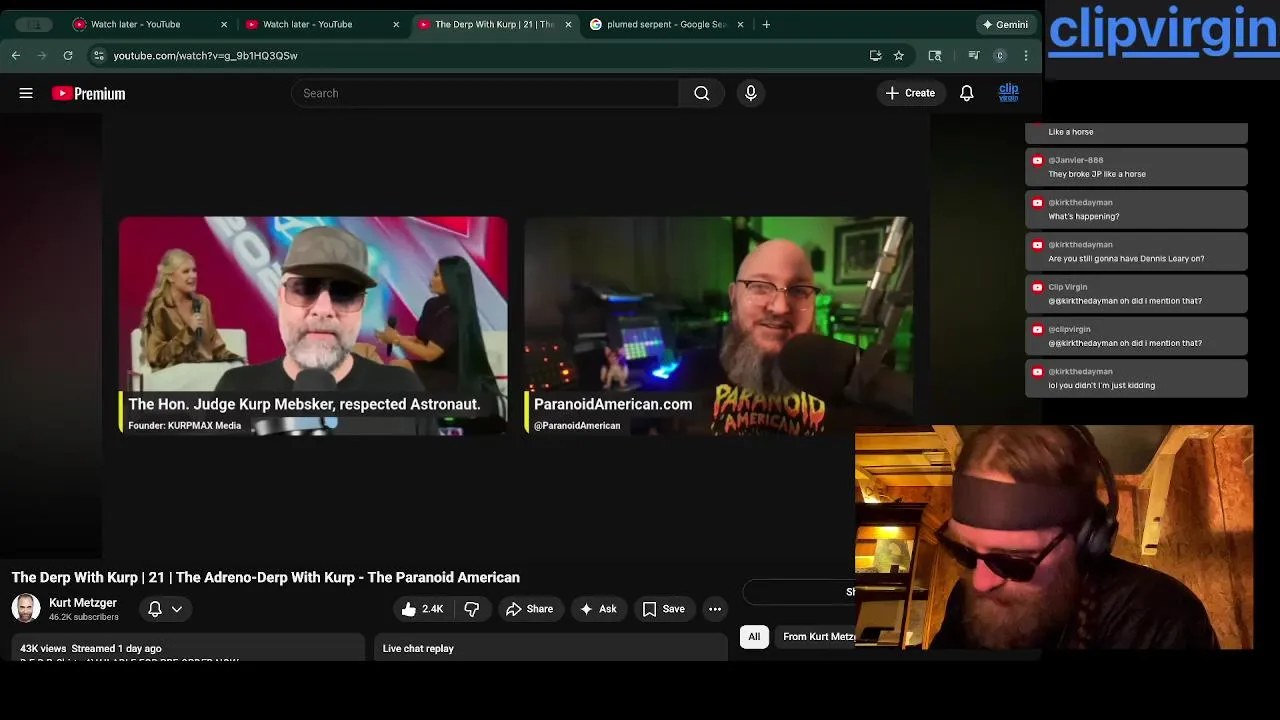1280x720 pixels.
Task: Click '46.2K subscribers' text
Action: [84, 617]
